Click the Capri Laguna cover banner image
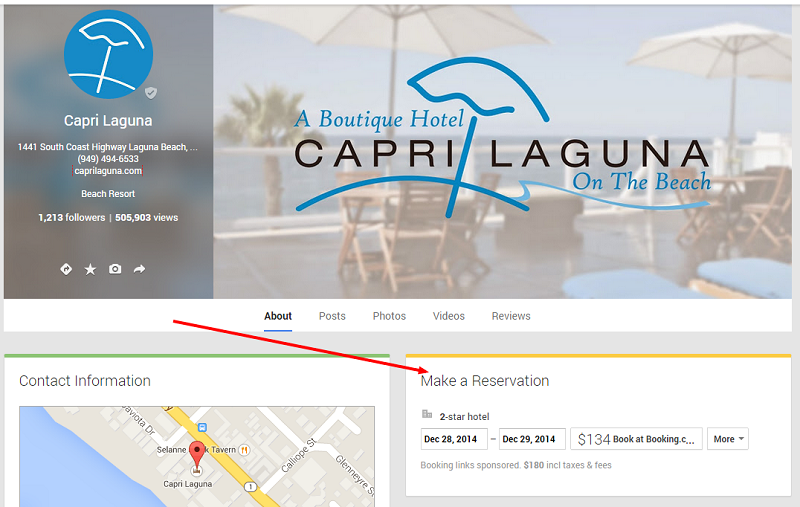This screenshot has width=800, height=507. (x=503, y=152)
